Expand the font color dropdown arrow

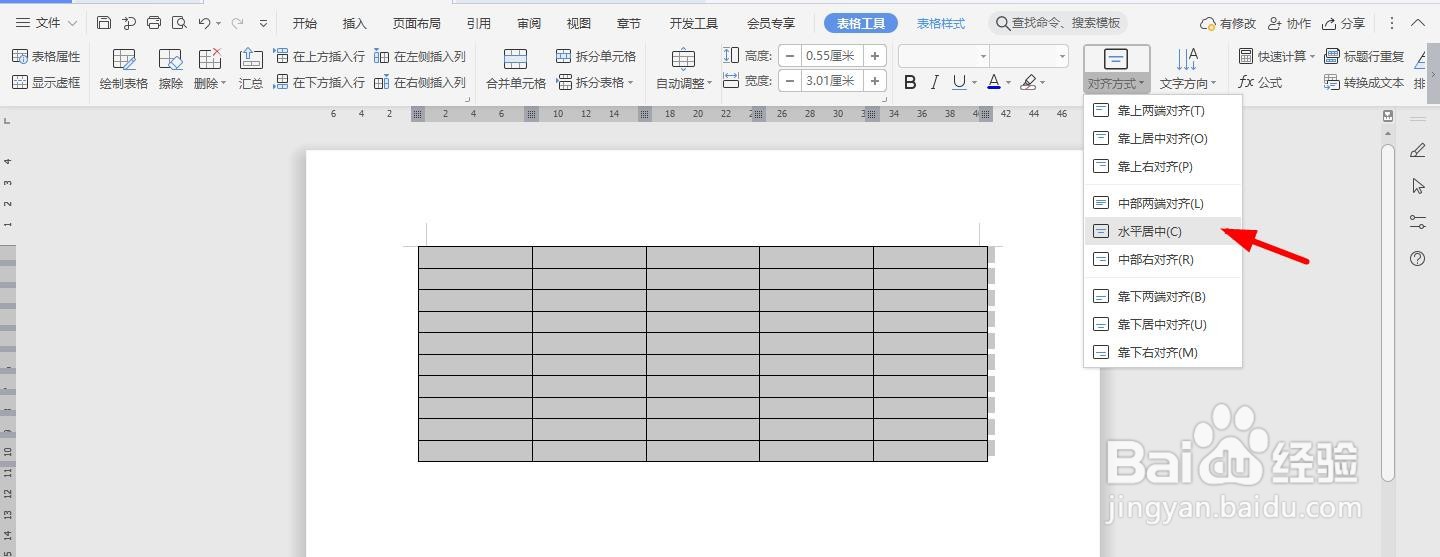click(1008, 83)
